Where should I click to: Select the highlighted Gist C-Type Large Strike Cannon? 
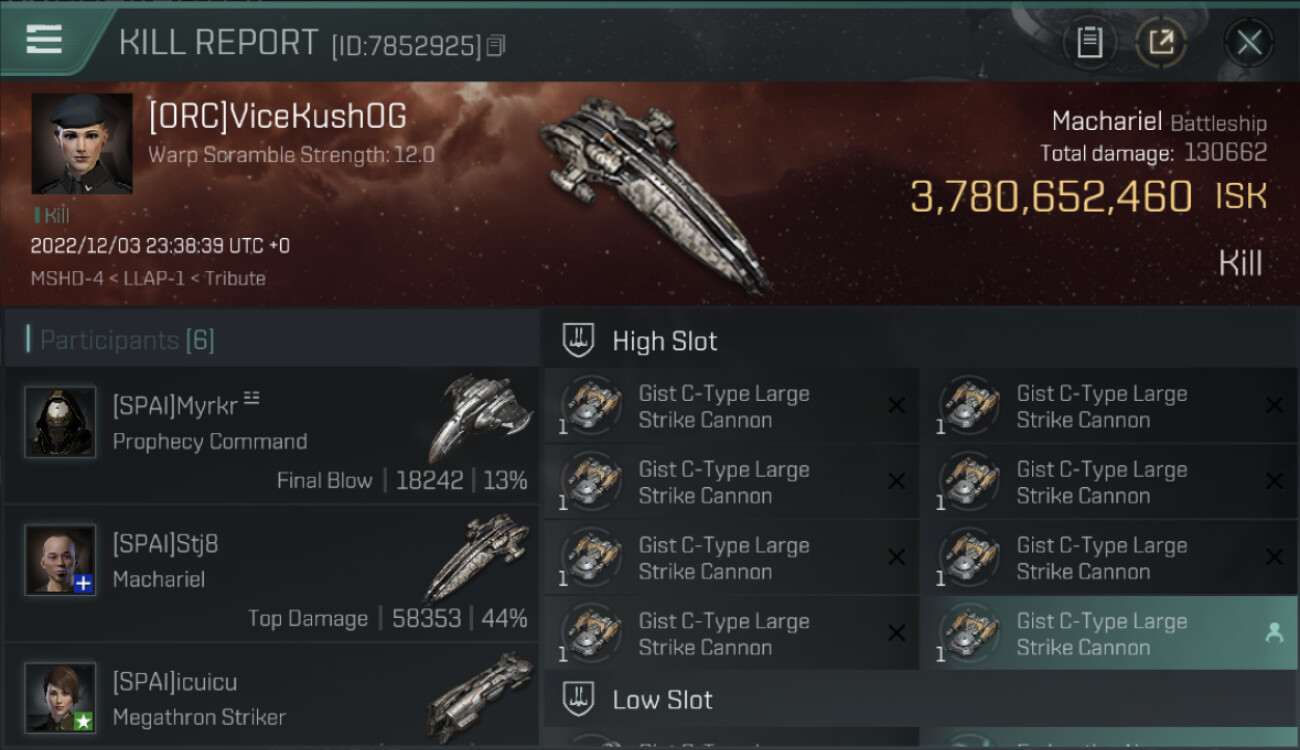1109,634
